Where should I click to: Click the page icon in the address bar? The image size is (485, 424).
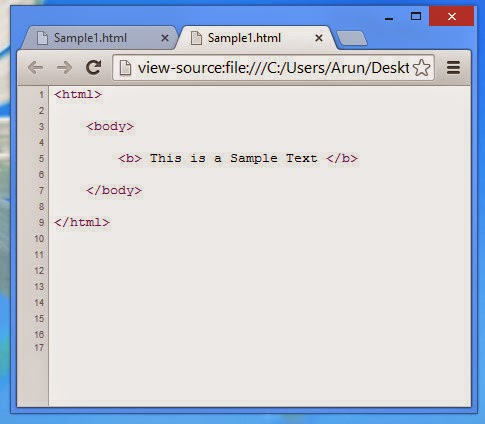[125, 68]
